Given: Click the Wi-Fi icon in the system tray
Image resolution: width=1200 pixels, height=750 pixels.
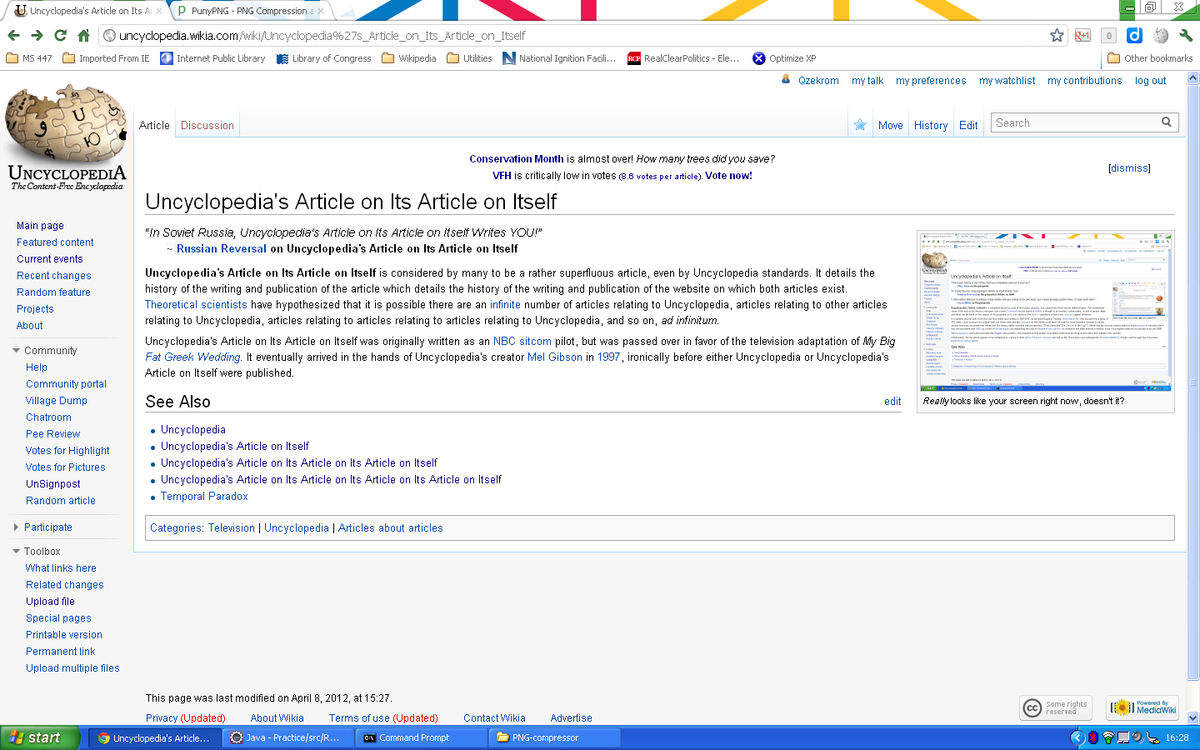Looking at the screenshot, I should coord(1108,738).
